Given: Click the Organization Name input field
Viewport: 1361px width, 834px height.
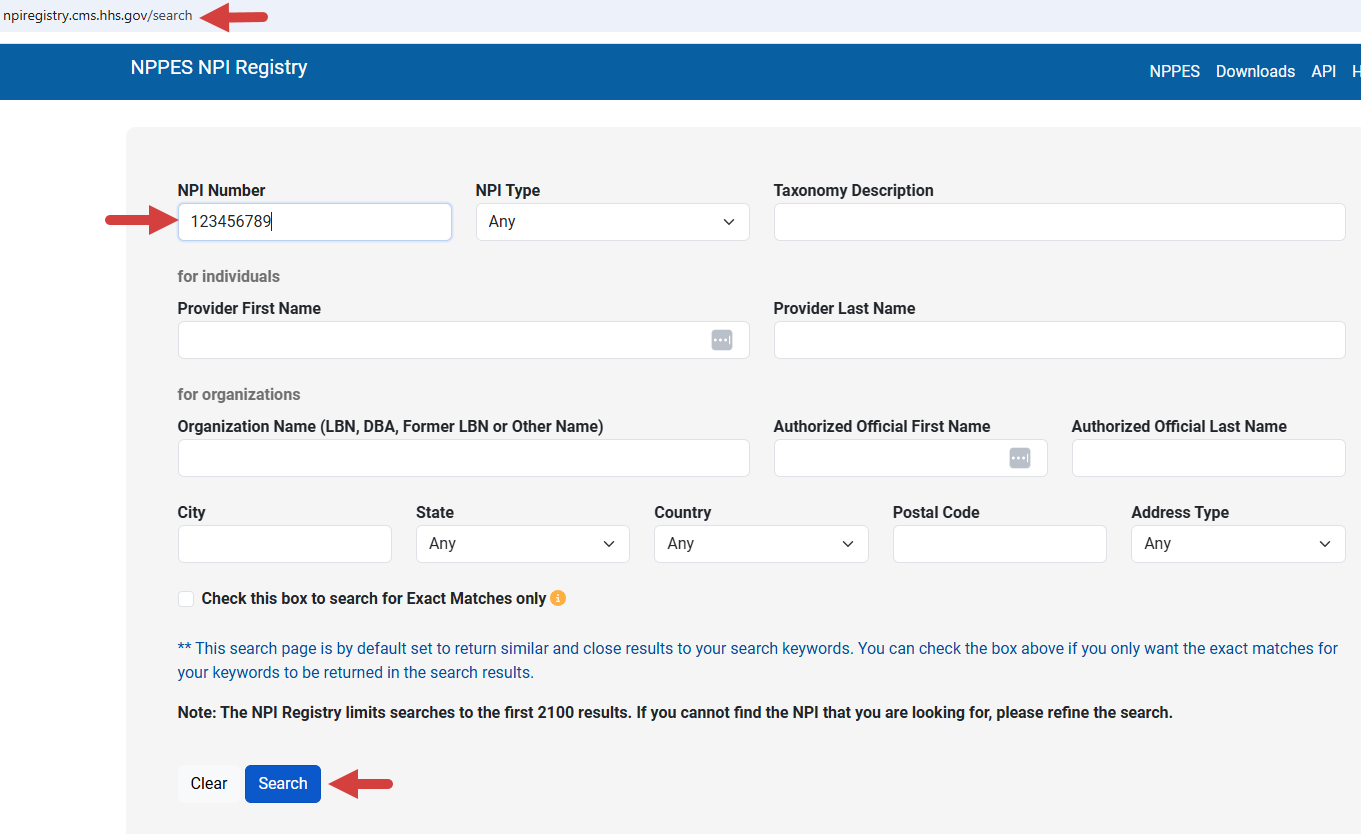Looking at the screenshot, I should [x=463, y=457].
